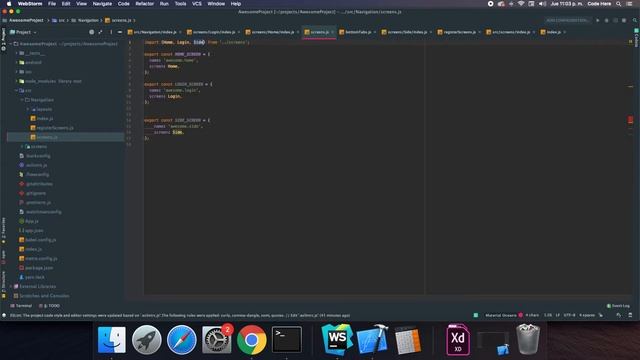Click AwesomeProject in the breadcrumb bar
This screenshot has width=640, height=360.
pyautogui.click(x=26, y=20)
